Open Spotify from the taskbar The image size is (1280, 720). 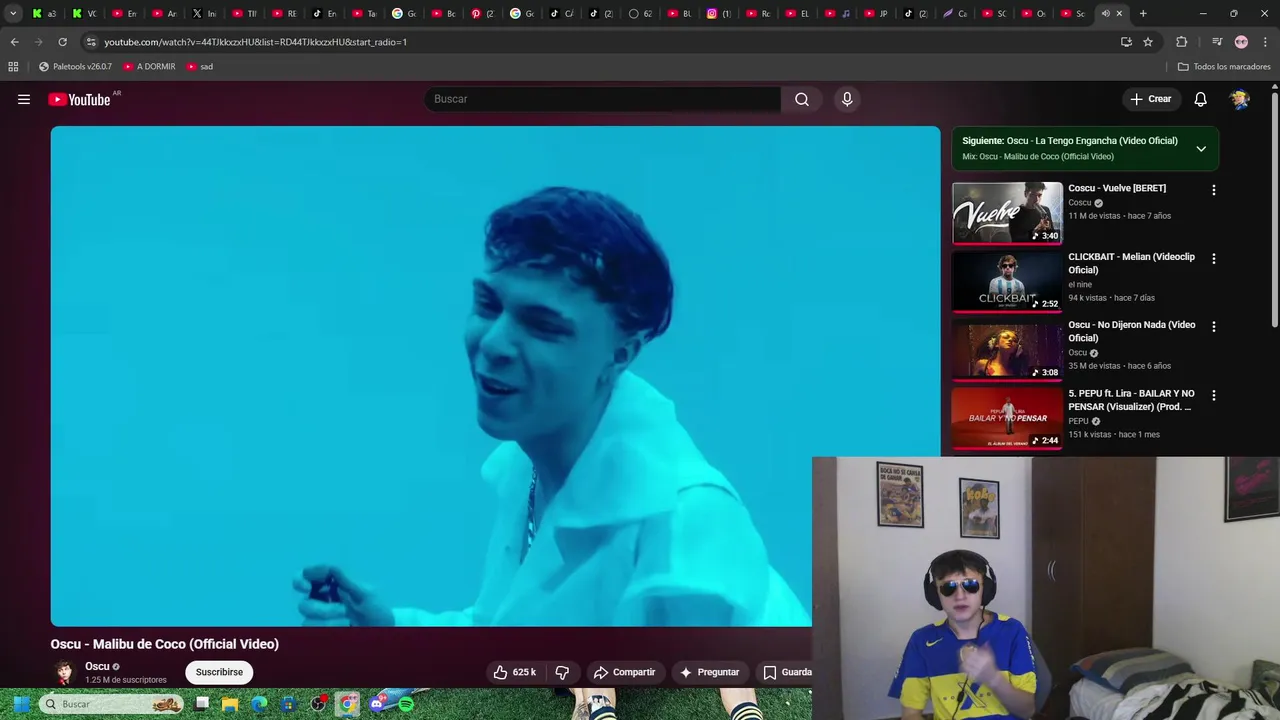click(406, 704)
